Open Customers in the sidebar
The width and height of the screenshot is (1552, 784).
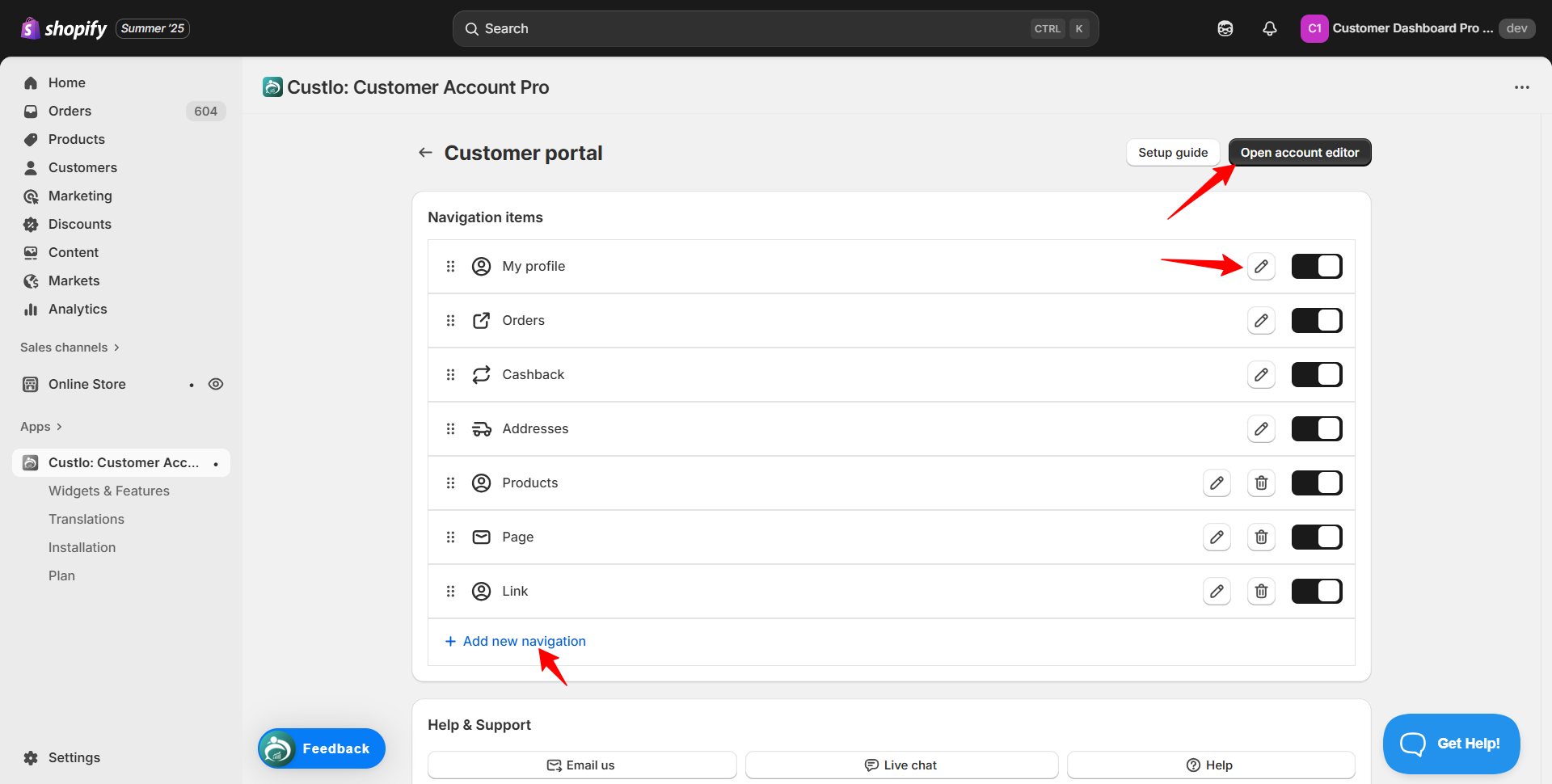pos(121,167)
